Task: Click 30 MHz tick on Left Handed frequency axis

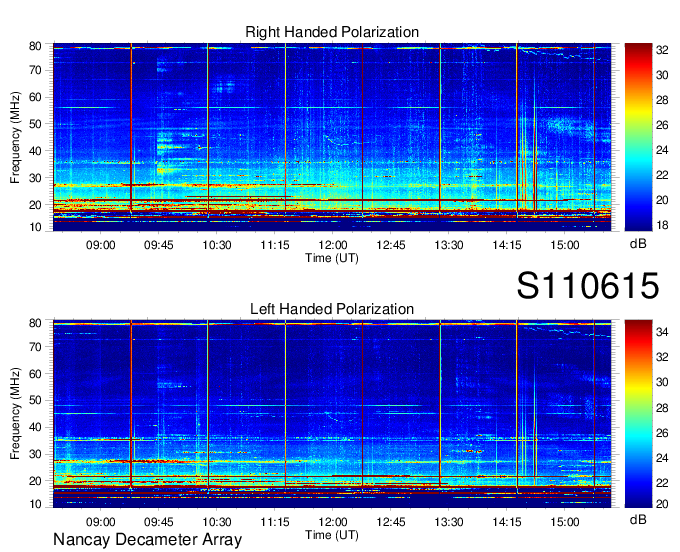Action: pyautogui.click(x=35, y=454)
